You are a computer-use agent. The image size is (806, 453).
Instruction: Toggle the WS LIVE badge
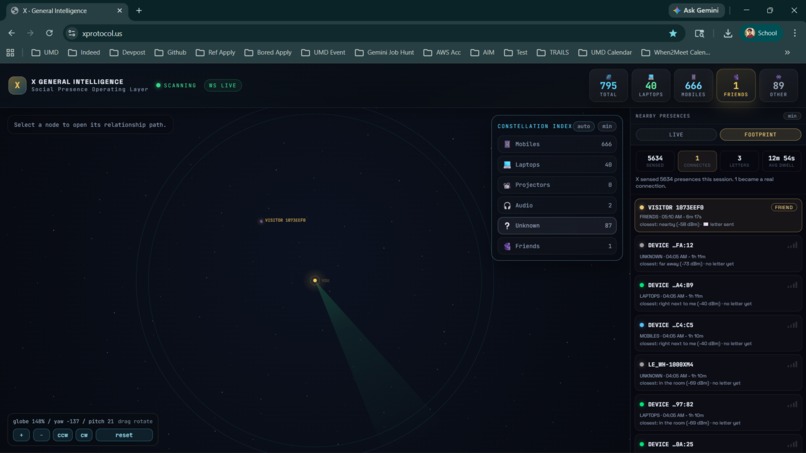pyautogui.click(x=223, y=85)
